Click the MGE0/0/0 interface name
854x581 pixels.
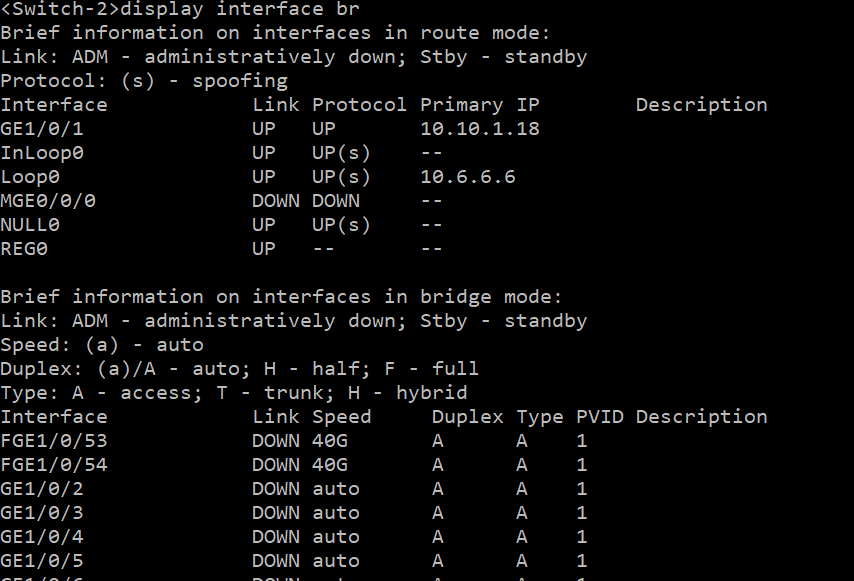pyautogui.click(x=48, y=201)
